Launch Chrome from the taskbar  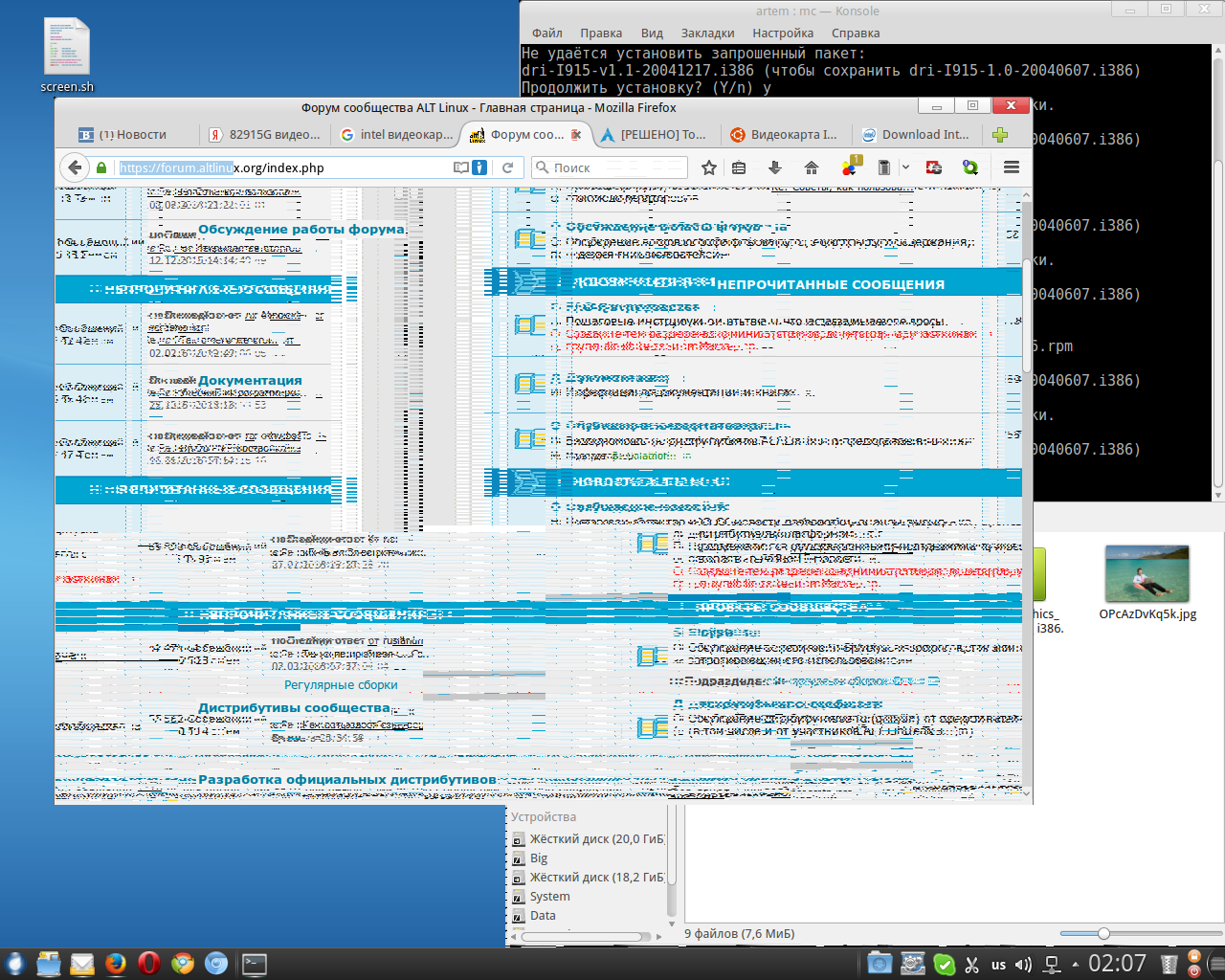pos(183,963)
